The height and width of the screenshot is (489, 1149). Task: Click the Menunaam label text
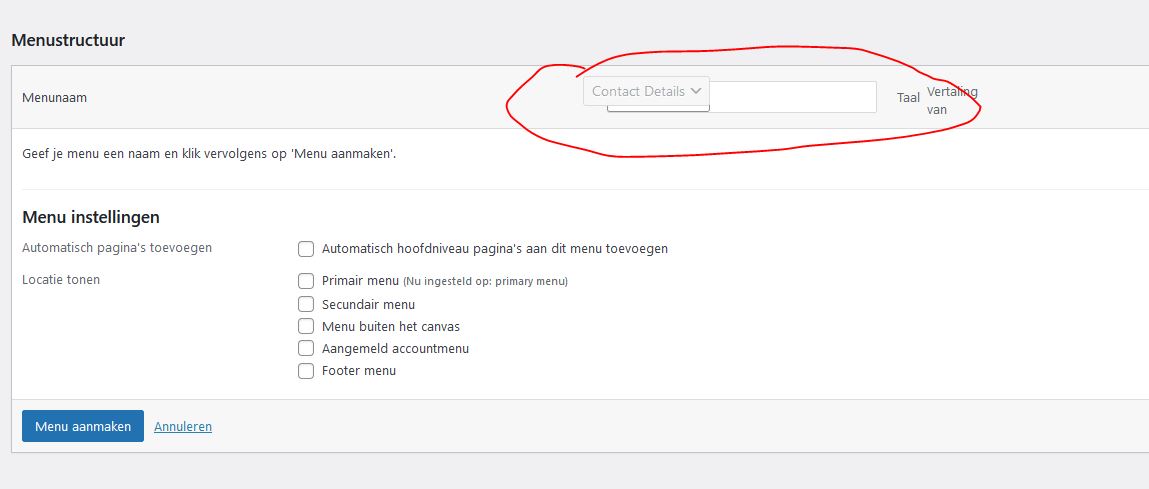[x=55, y=98]
